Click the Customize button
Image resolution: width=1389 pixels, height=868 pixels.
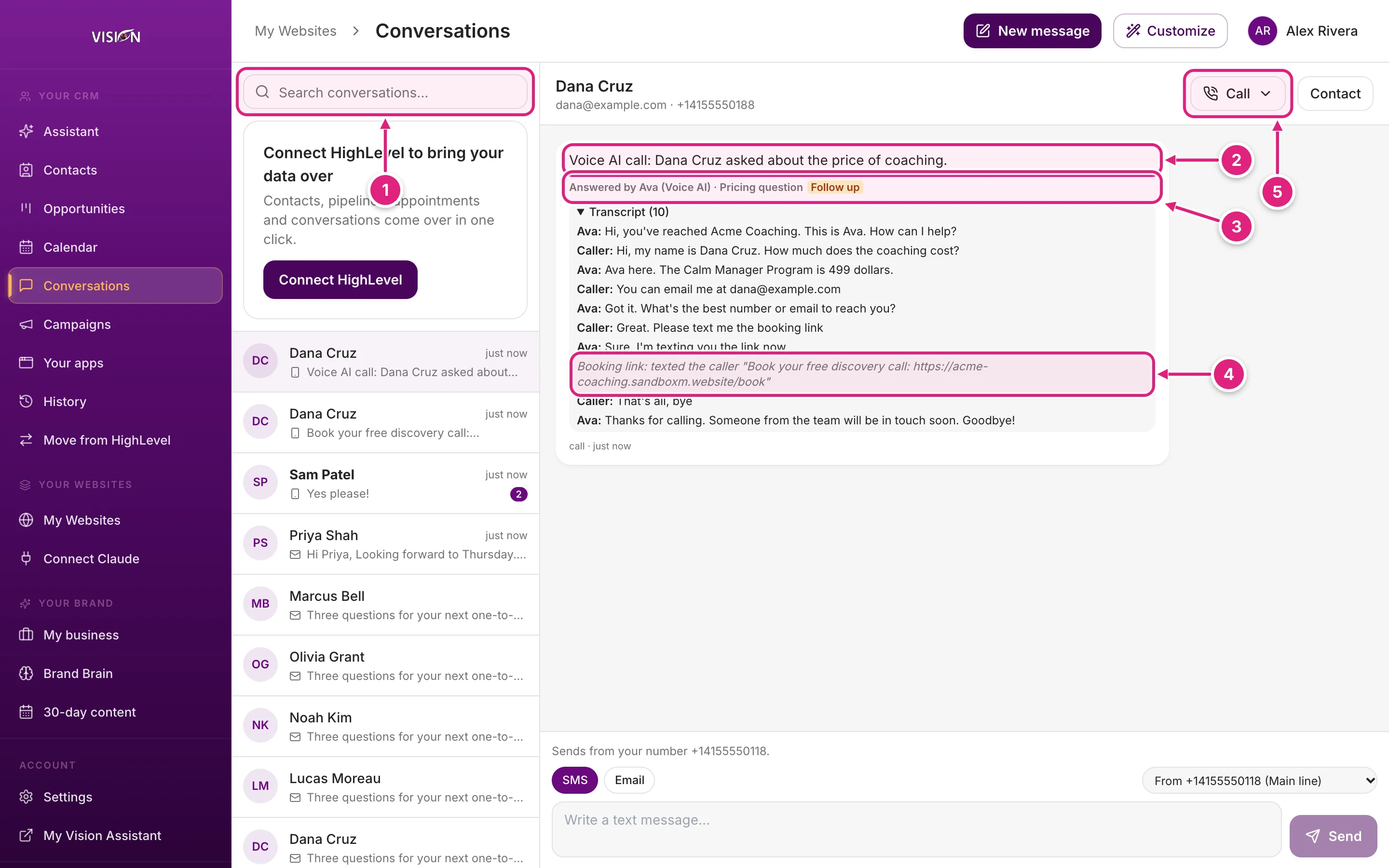(1170, 31)
